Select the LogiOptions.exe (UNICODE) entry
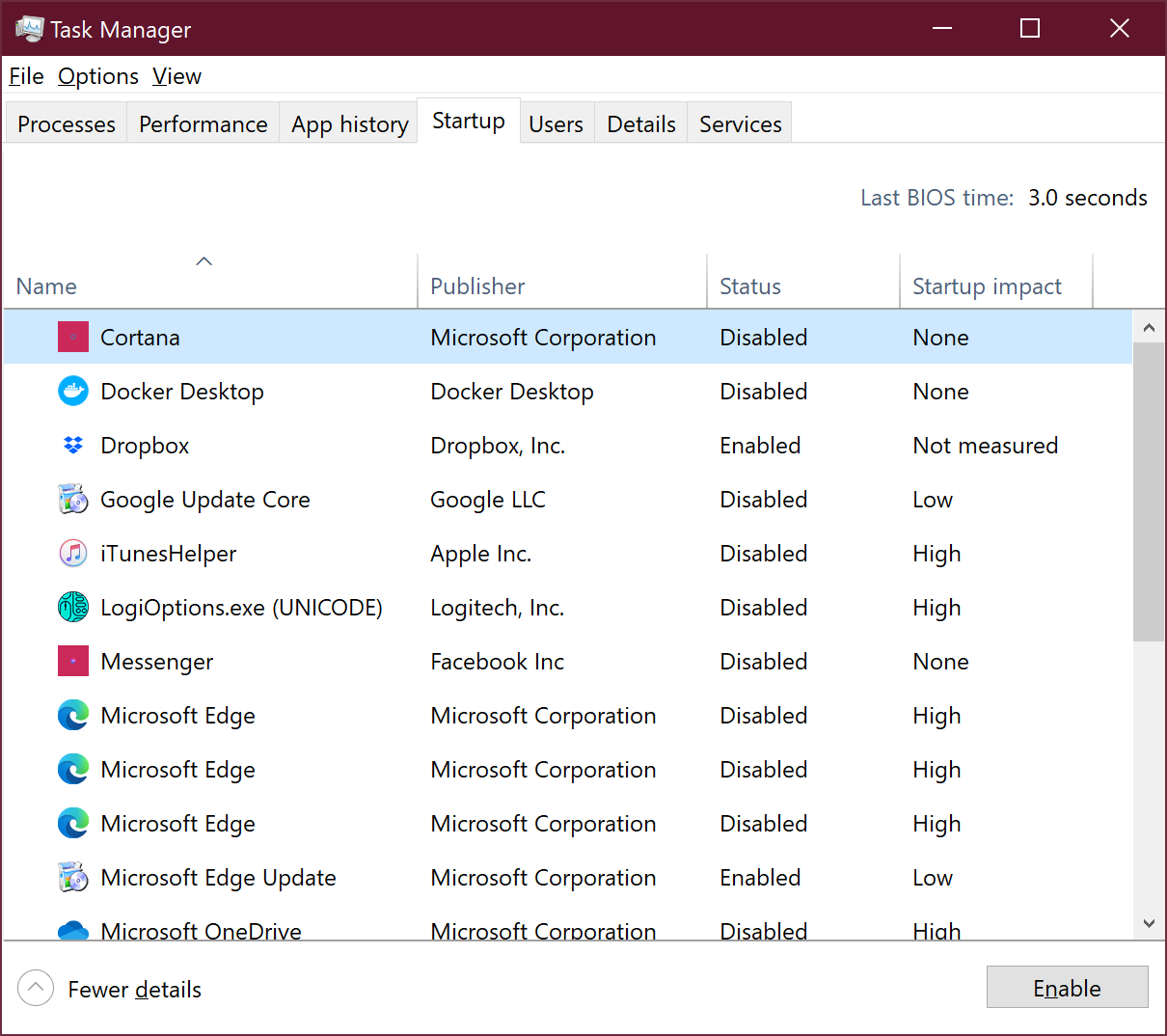 tap(242, 608)
